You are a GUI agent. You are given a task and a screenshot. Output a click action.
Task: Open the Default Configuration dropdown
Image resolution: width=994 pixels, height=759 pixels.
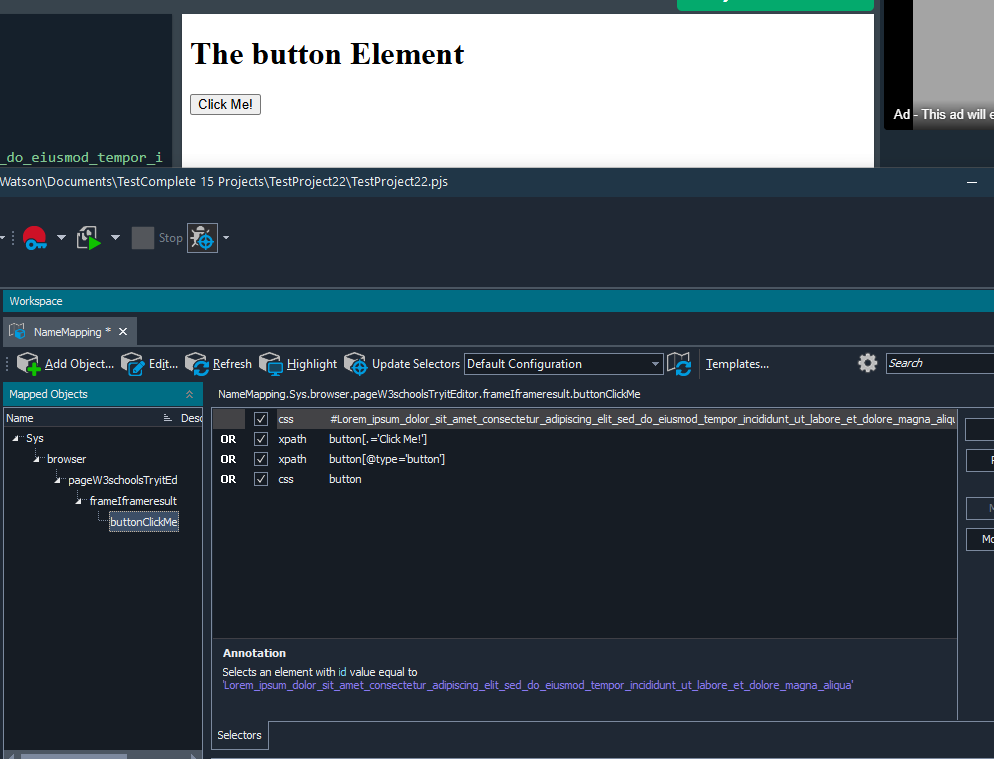(656, 364)
